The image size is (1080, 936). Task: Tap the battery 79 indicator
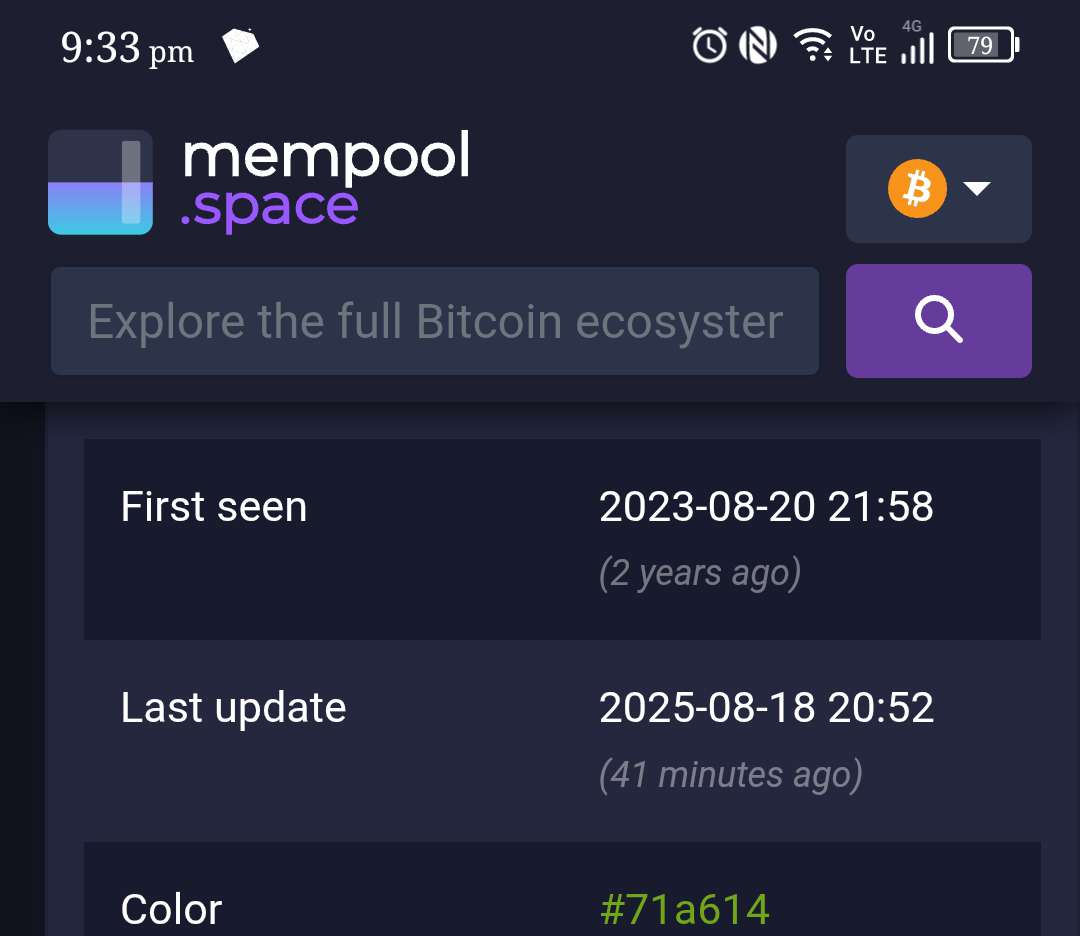click(x=984, y=45)
